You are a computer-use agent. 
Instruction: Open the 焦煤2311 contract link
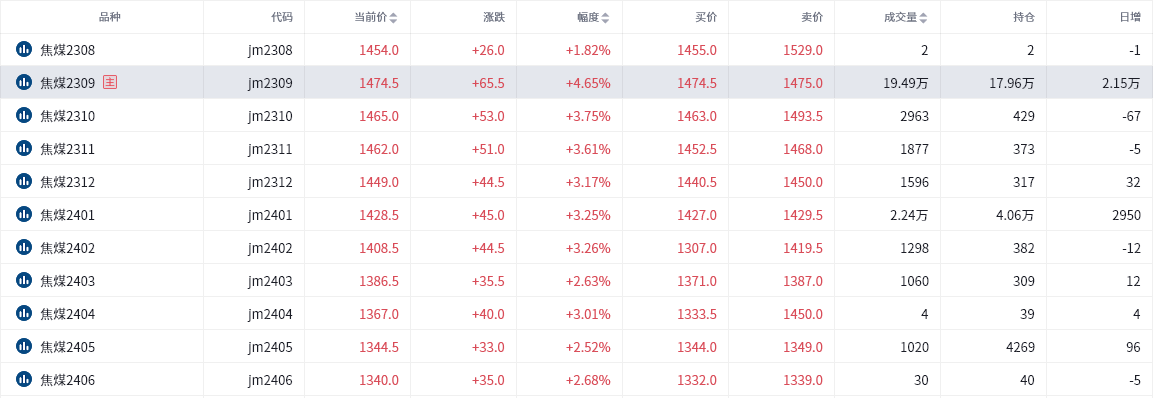(68, 149)
